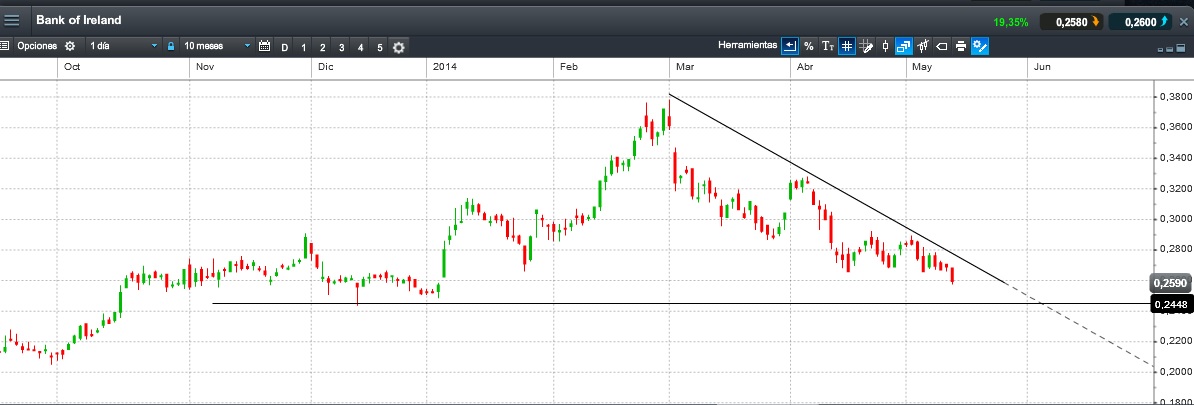The width and height of the screenshot is (1194, 405).
Task: Open the drawing tools settings icon
Action: (x=980, y=46)
